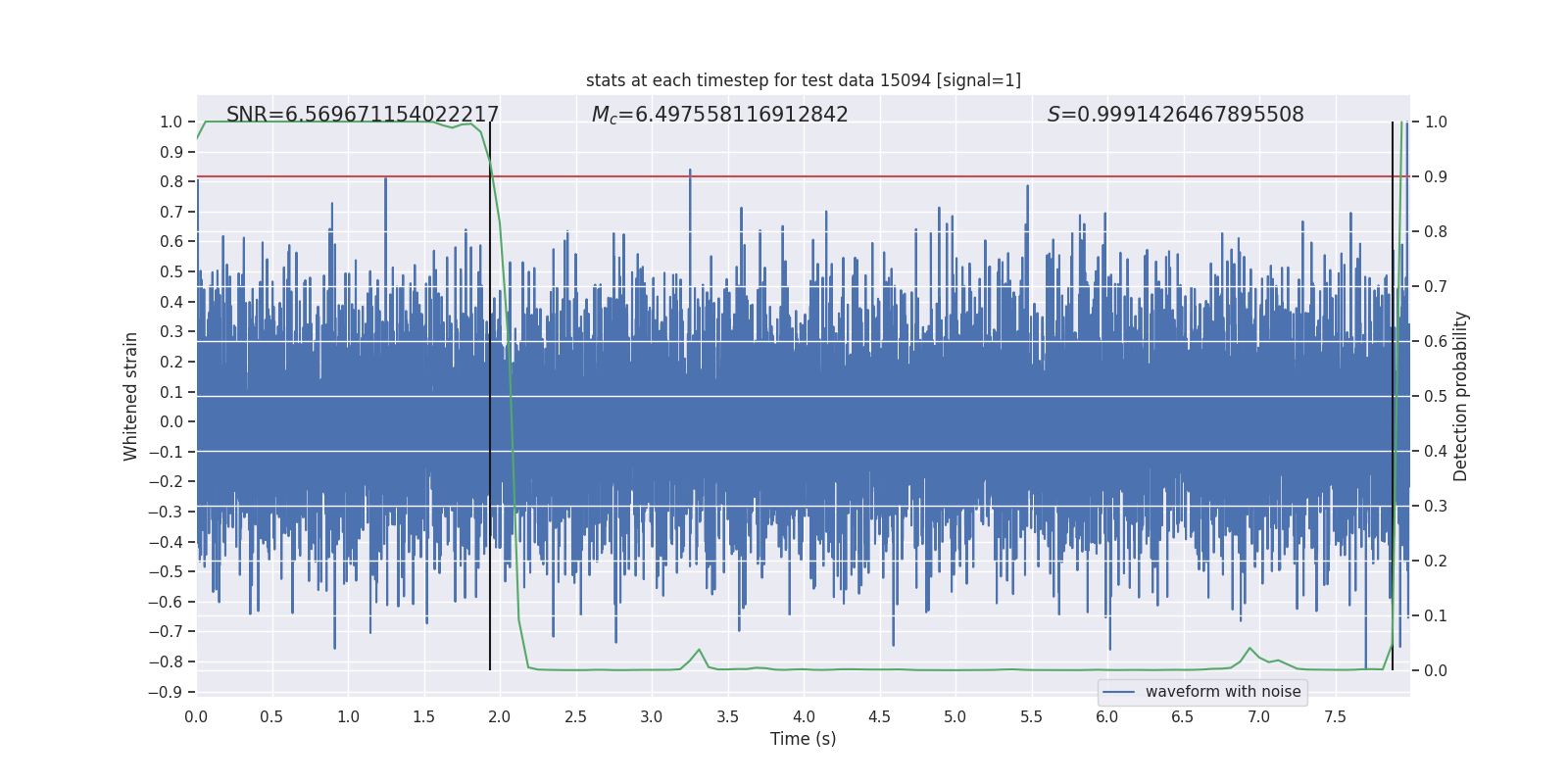Click the 7.5 tick label on the time axis
The height and width of the screenshot is (784, 1568).
1335,717
